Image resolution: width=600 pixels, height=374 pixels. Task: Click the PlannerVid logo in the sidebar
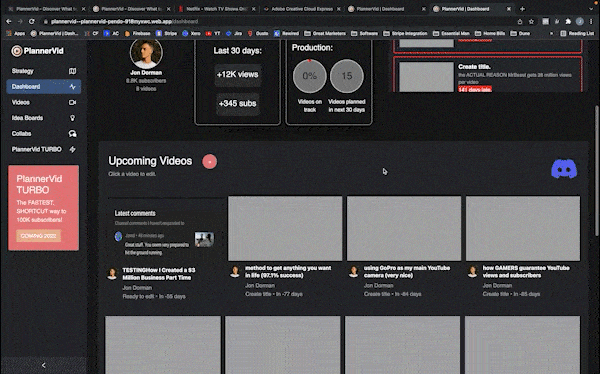pyautogui.click(x=38, y=51)
